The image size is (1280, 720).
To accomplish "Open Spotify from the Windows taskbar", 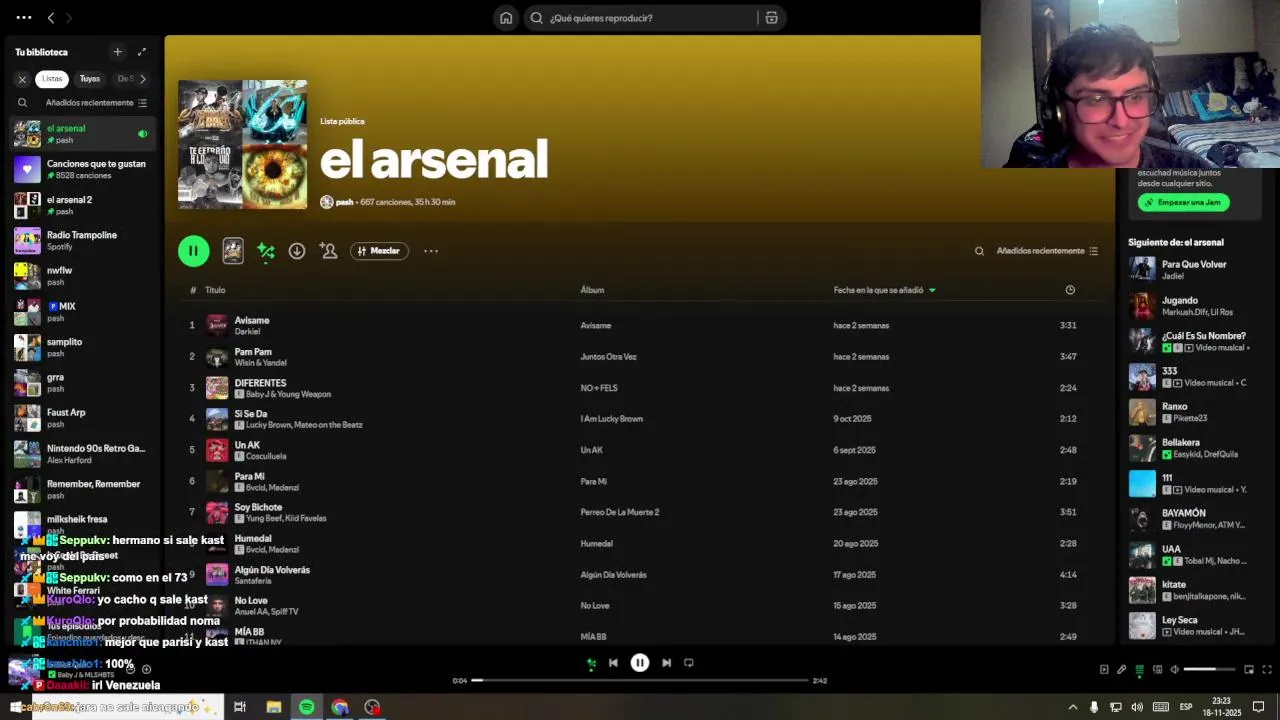I will tap(306, 707).
